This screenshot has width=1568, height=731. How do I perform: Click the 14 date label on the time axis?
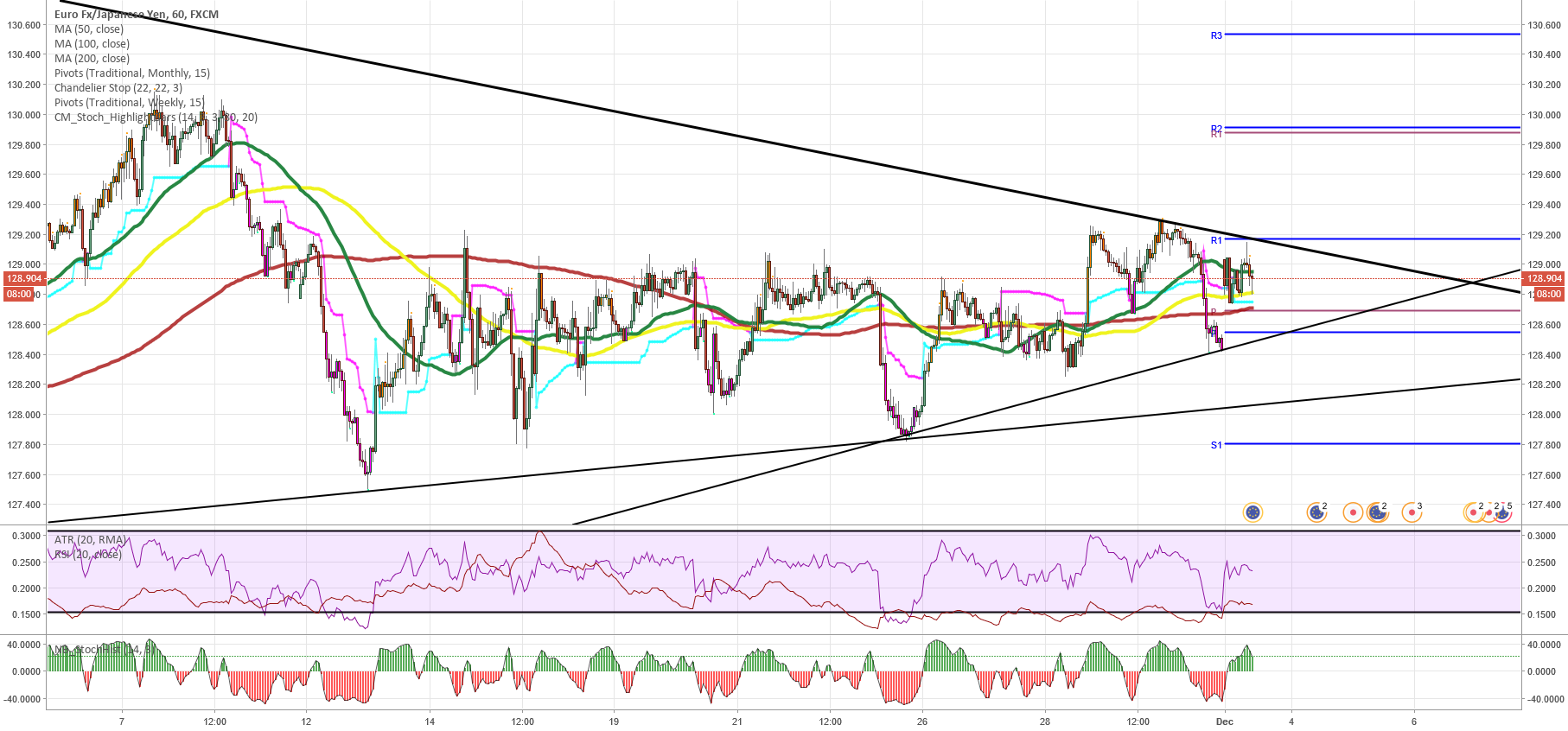430,721
